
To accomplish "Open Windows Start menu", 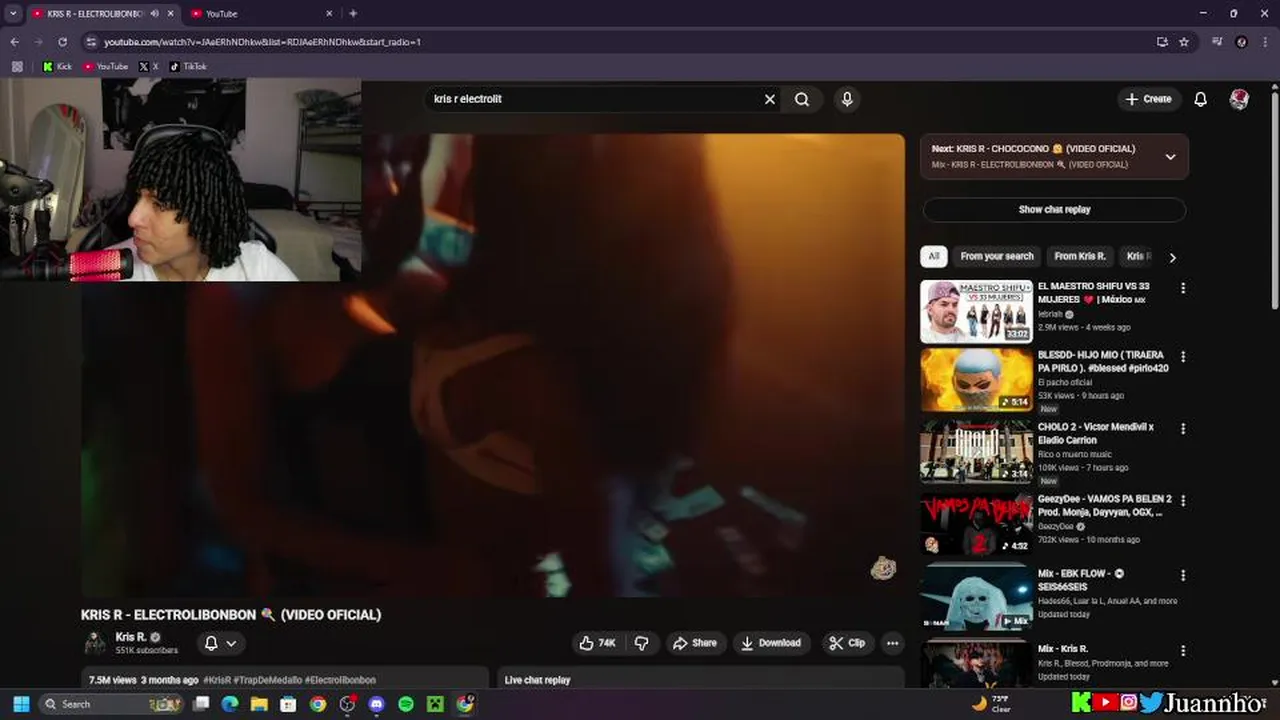I will [21, 704].
